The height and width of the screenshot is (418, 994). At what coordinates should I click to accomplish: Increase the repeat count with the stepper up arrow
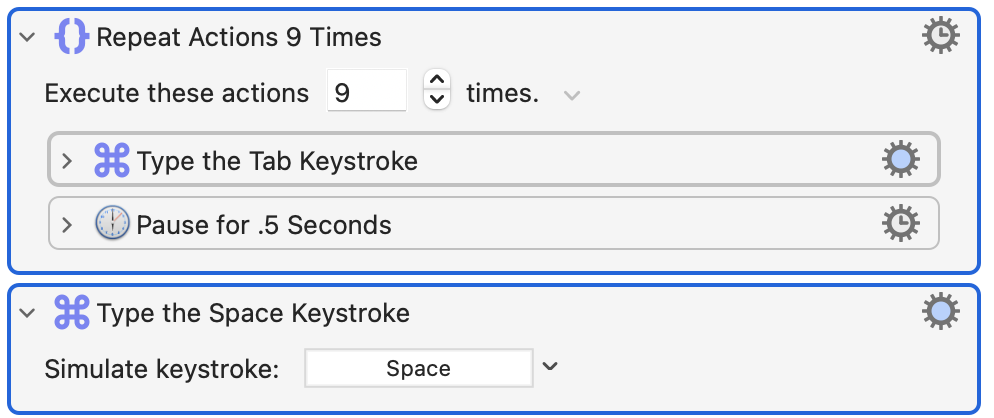coord(437,82)
